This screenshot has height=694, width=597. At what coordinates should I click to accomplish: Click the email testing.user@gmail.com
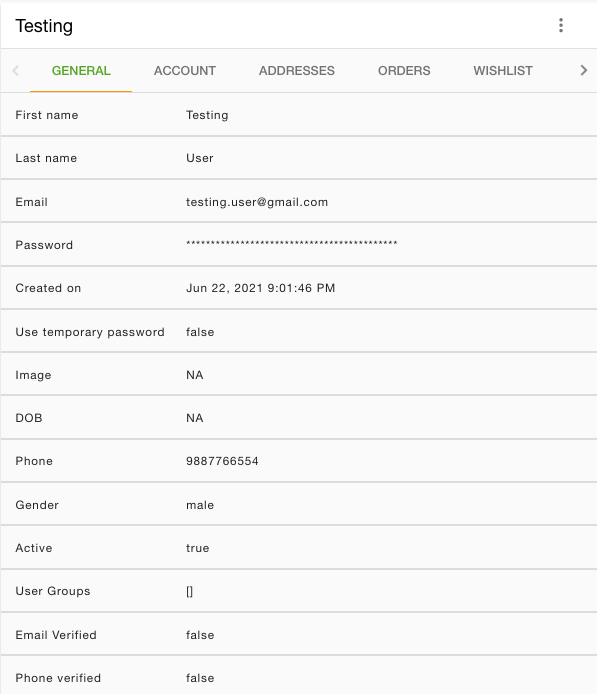click(257, 202)
